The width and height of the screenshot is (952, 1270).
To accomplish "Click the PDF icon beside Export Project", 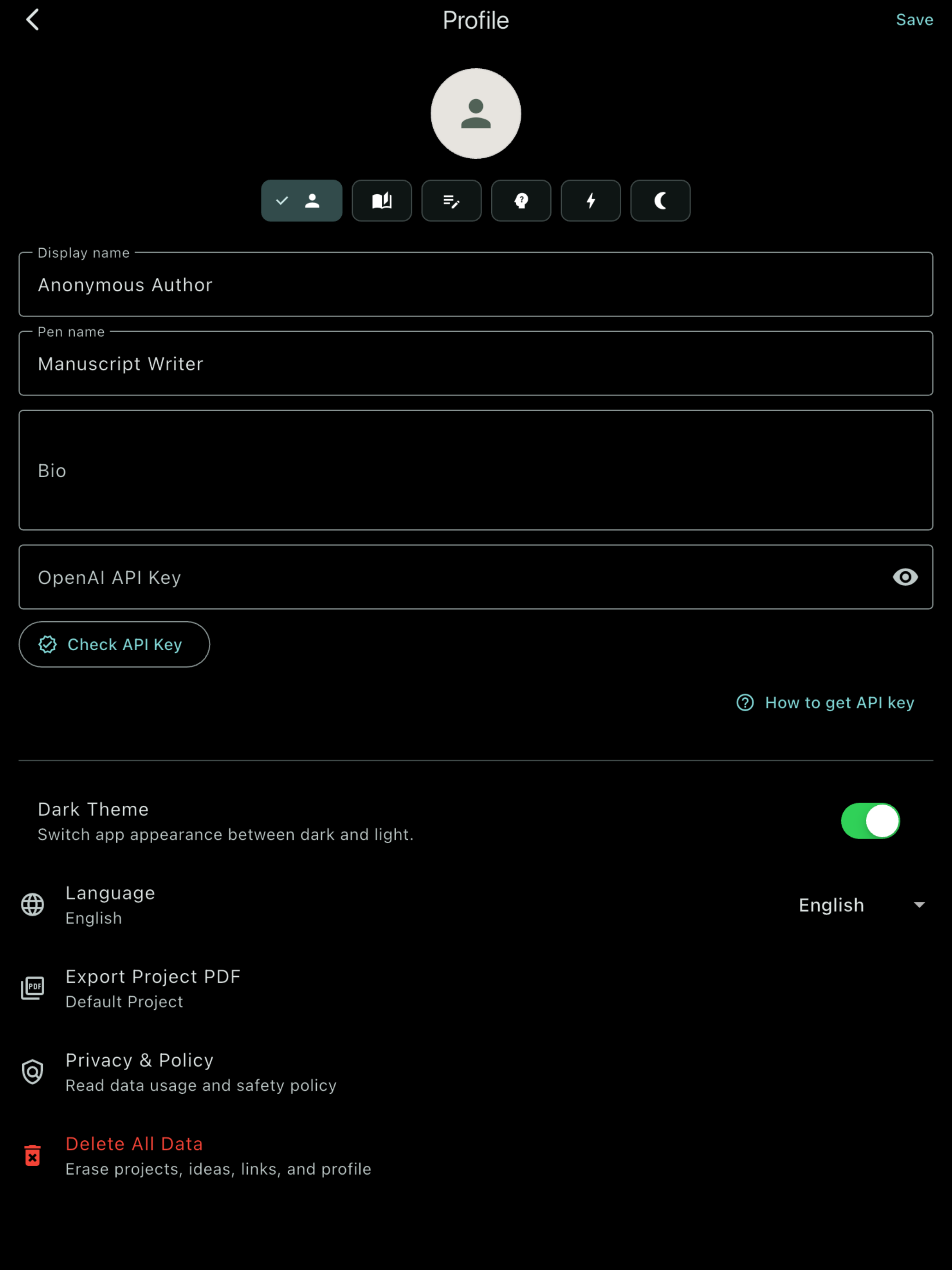I will point(33,988).
